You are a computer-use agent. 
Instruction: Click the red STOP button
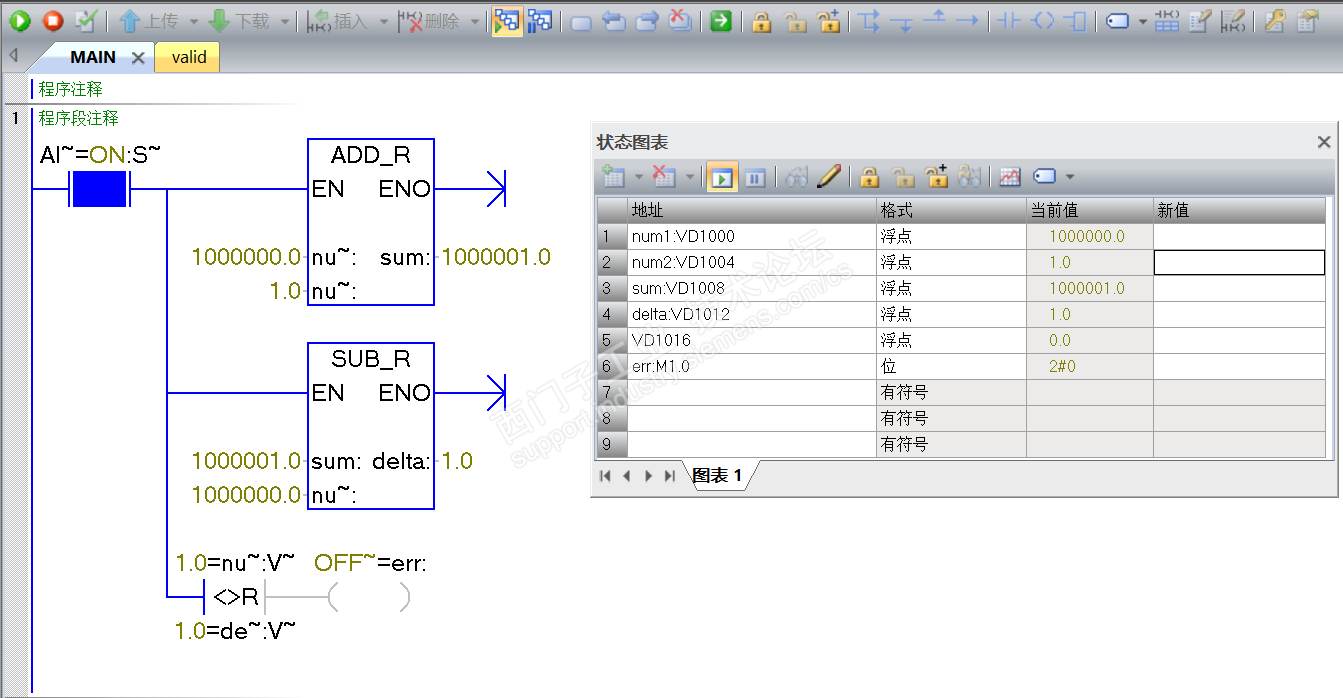(x=53, y=21)
